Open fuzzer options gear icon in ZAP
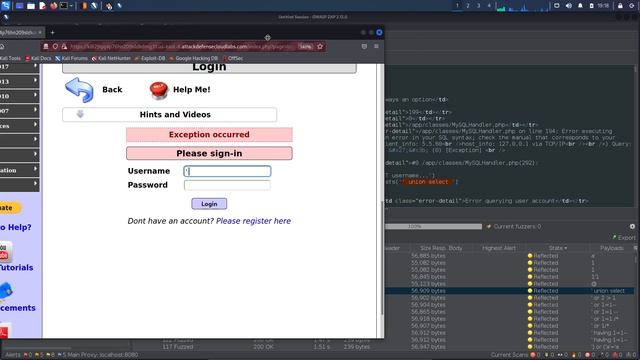The height and width of the screenshot is (360, 640). pos(632,227)
